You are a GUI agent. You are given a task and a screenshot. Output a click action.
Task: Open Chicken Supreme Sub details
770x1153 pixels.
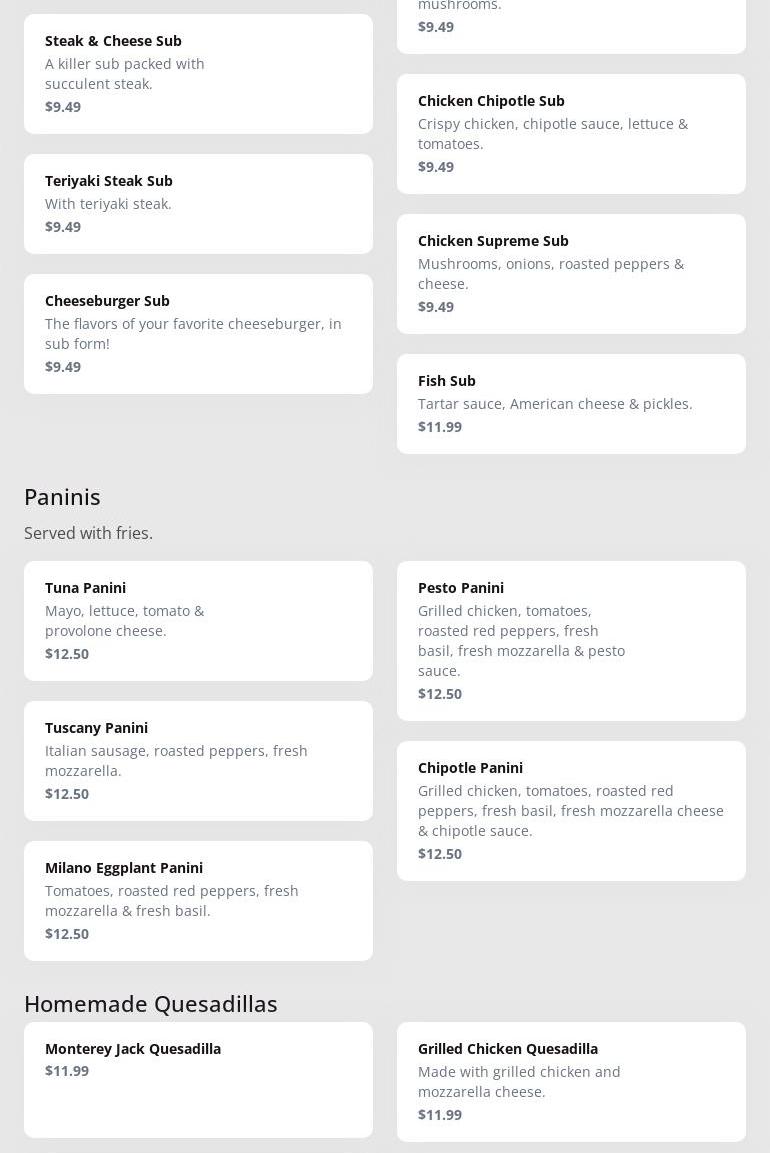(x=571, y=274)
